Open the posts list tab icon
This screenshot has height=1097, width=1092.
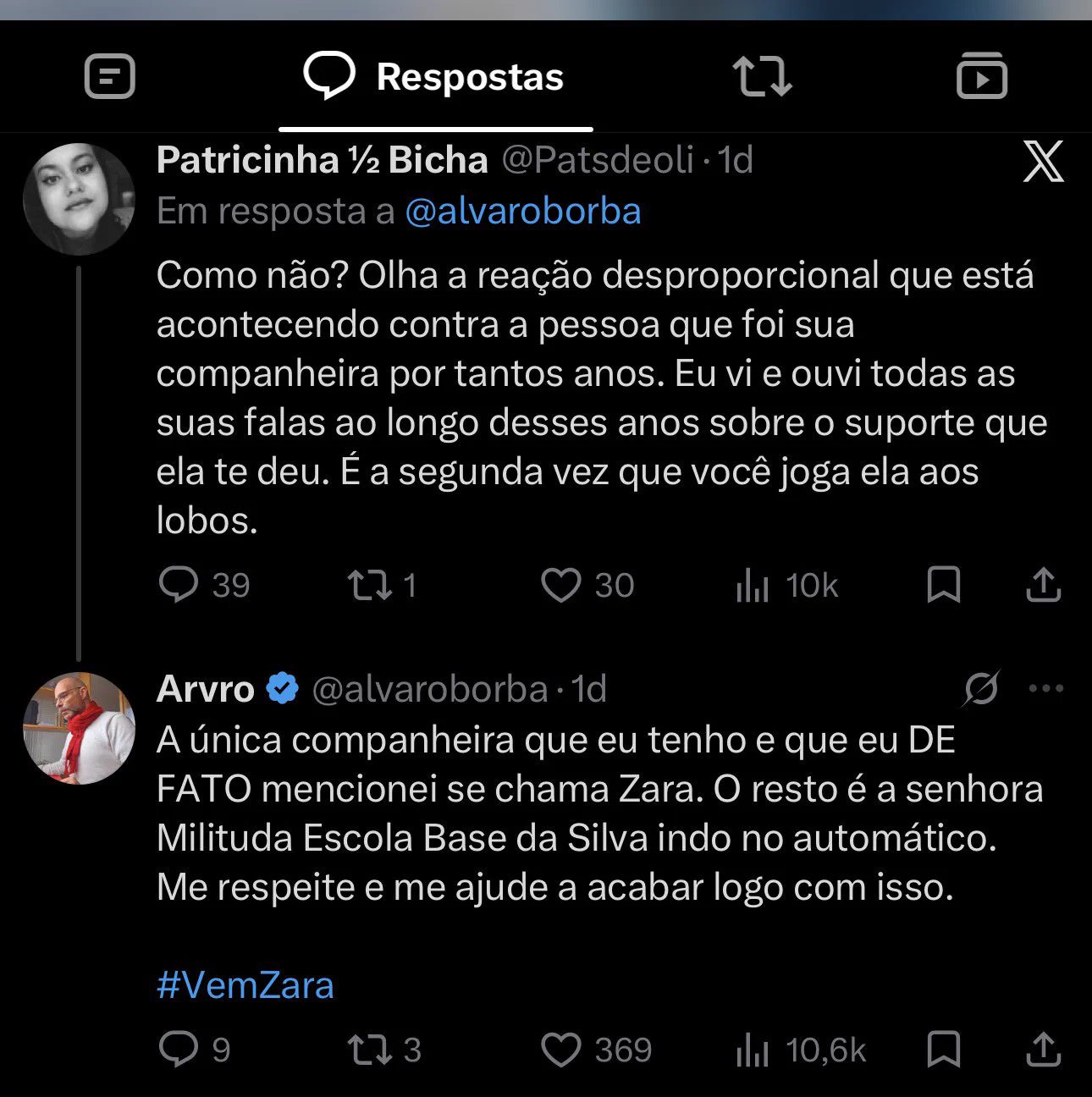110,77
